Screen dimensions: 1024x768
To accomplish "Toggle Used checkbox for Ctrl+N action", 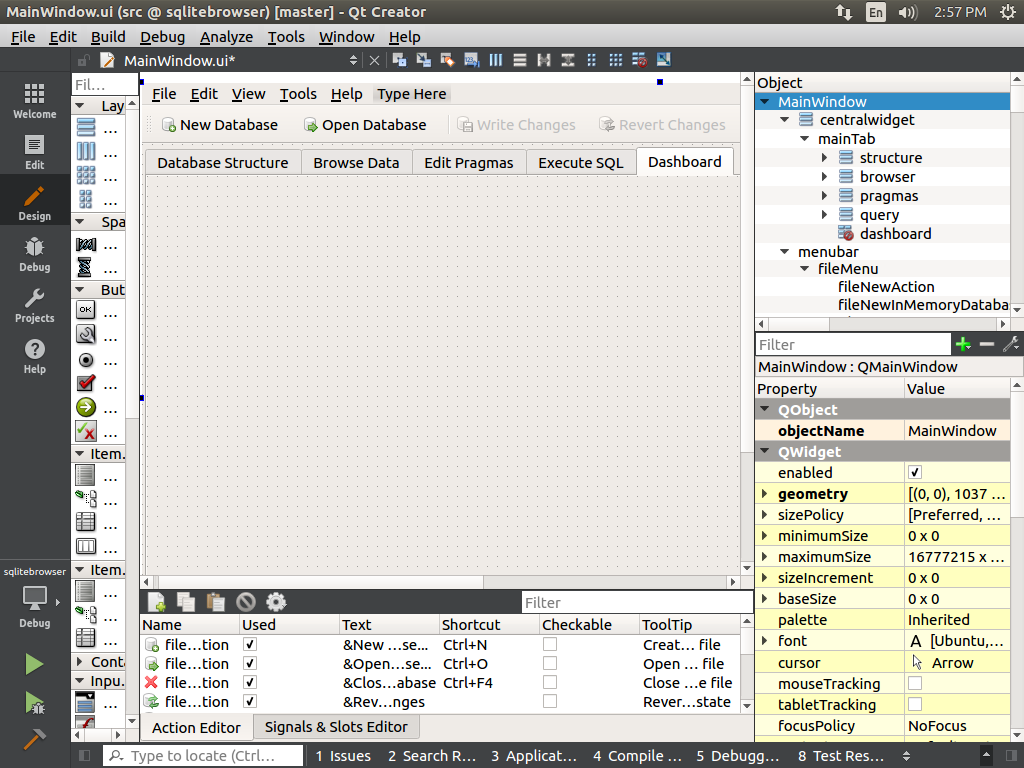I will 249,645.
